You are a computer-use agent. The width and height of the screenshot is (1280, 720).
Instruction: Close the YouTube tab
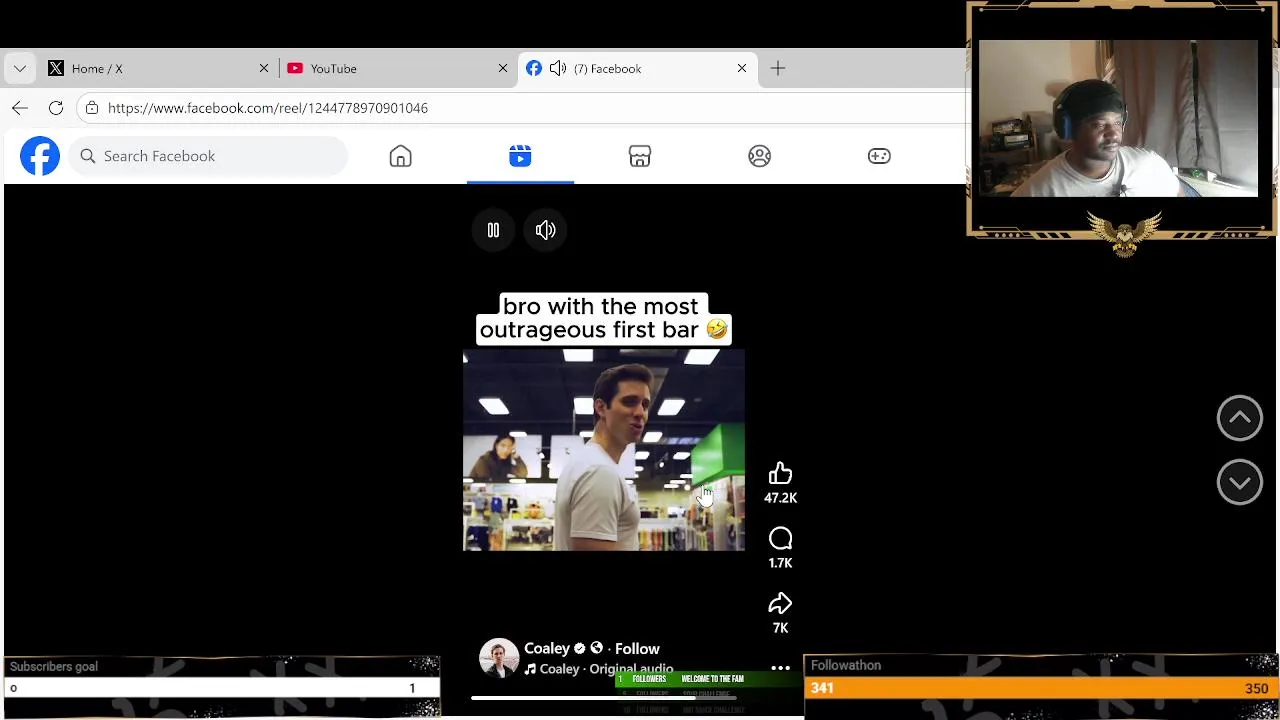(503, 68)
